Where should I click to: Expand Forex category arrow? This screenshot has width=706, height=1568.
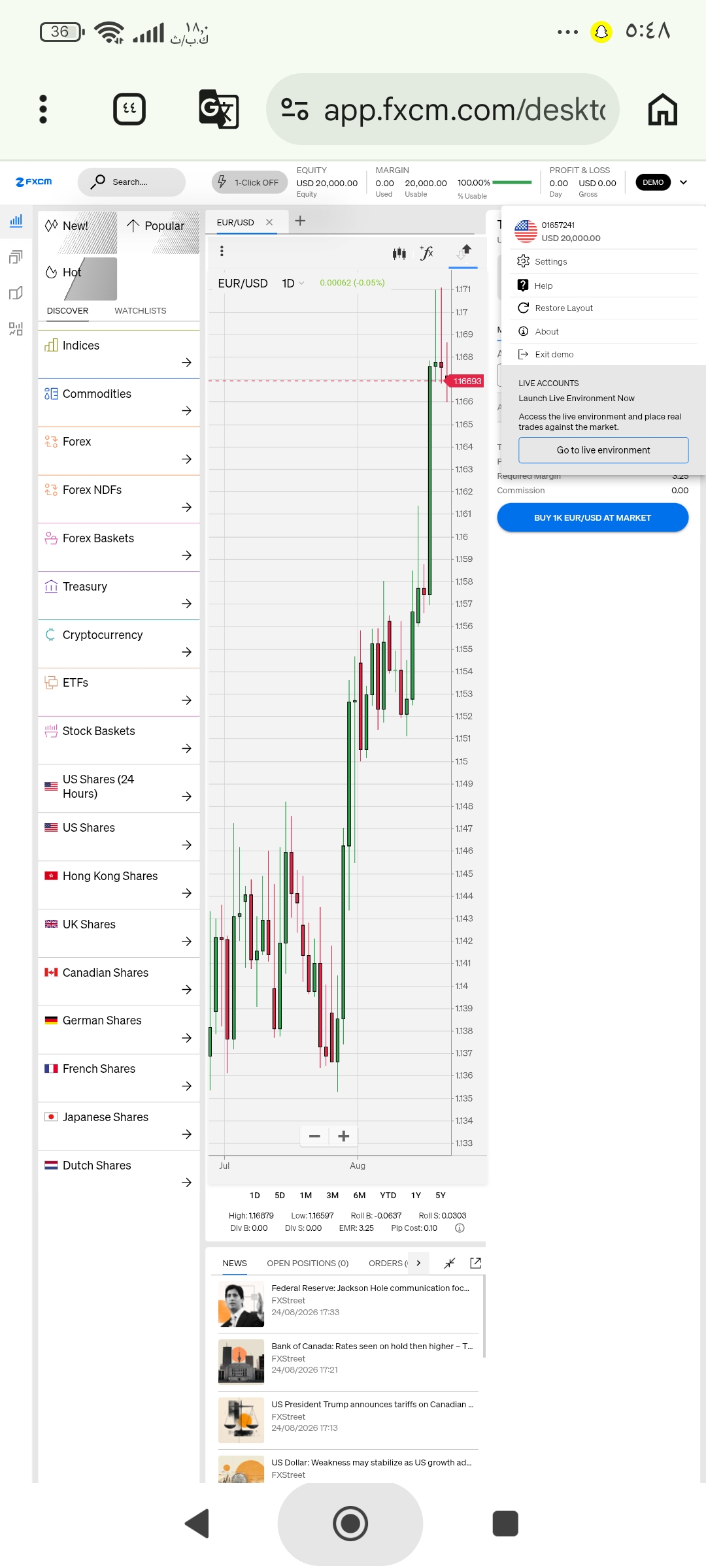click(x=186, y=459)
